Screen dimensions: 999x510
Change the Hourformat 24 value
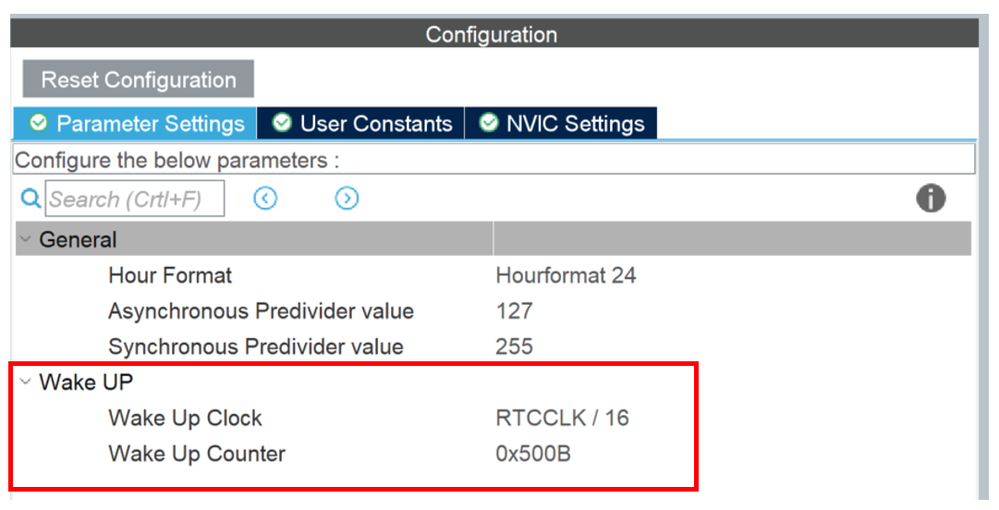565,275
